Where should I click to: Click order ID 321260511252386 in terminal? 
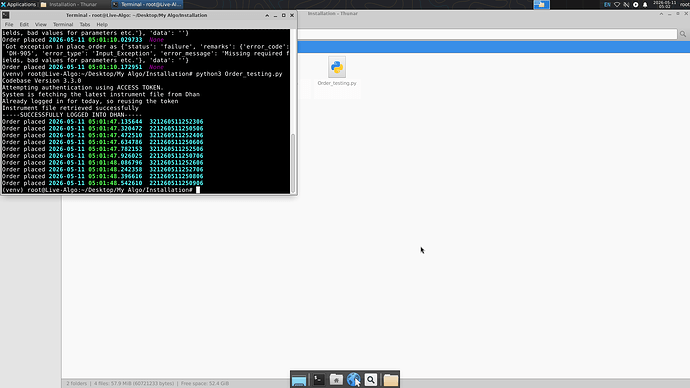[x=176, y=122]
